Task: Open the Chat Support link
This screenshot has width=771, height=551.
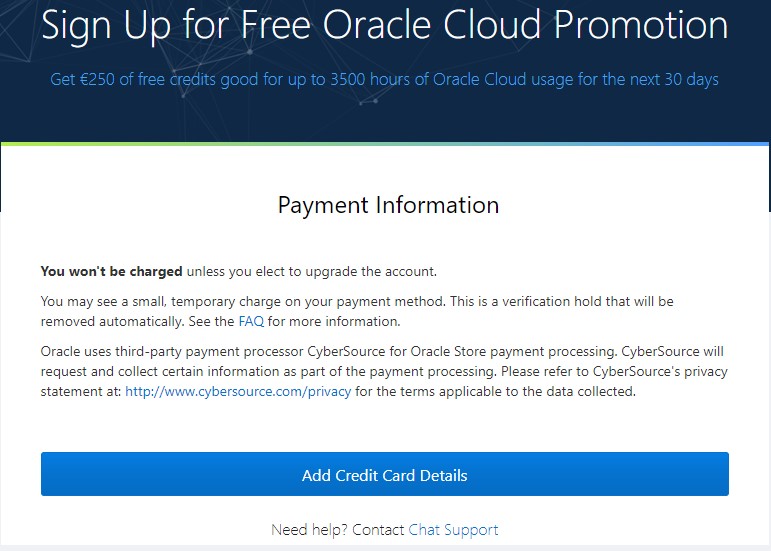Action: tap(453, 530)
